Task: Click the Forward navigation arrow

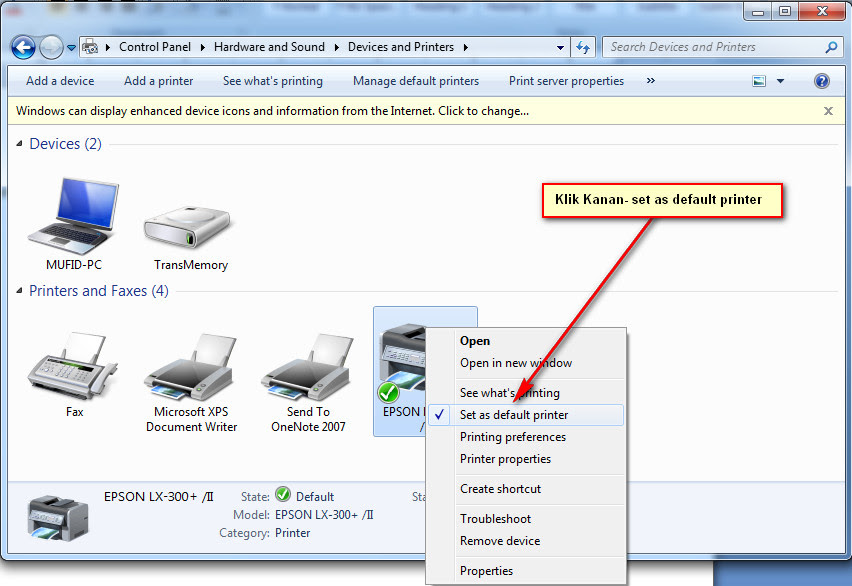Action: click(x=52, y=47)
